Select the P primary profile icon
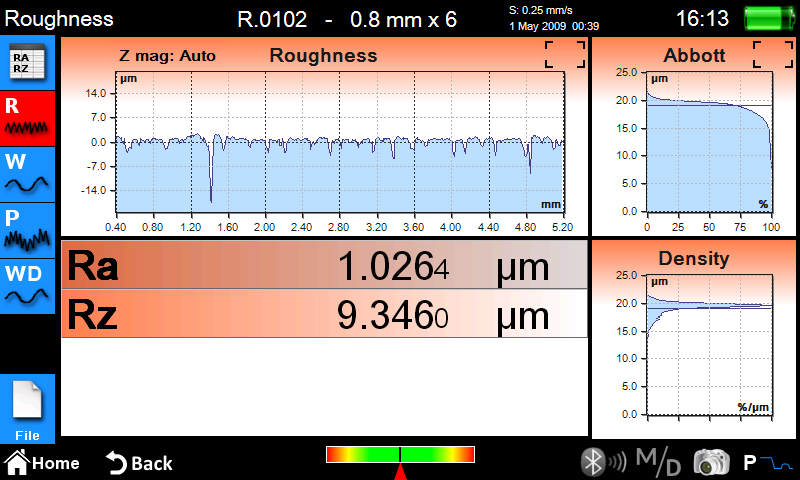Viewport: 800px width, 480px height. [x=27, y=230]
